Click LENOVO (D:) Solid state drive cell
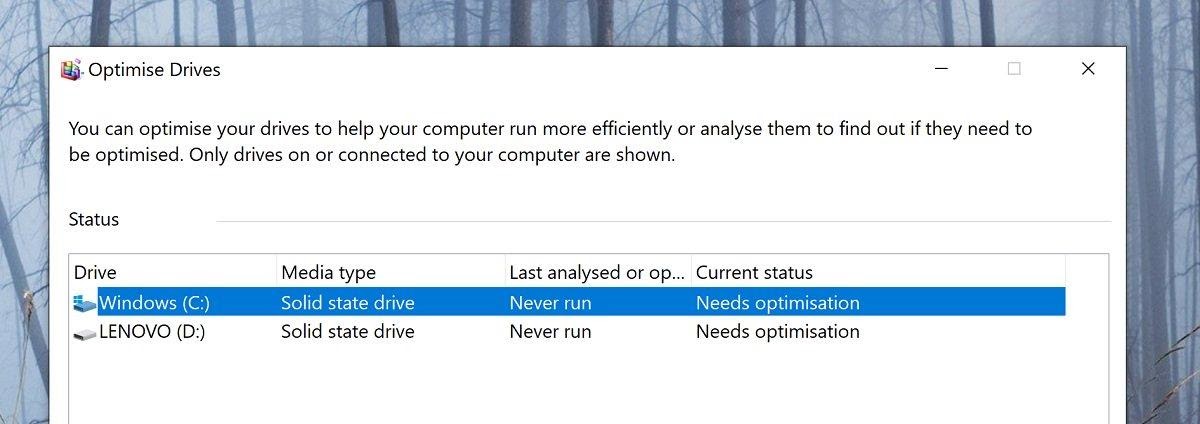This screenshot has height=424, width=1200. [x=347, y=332]
